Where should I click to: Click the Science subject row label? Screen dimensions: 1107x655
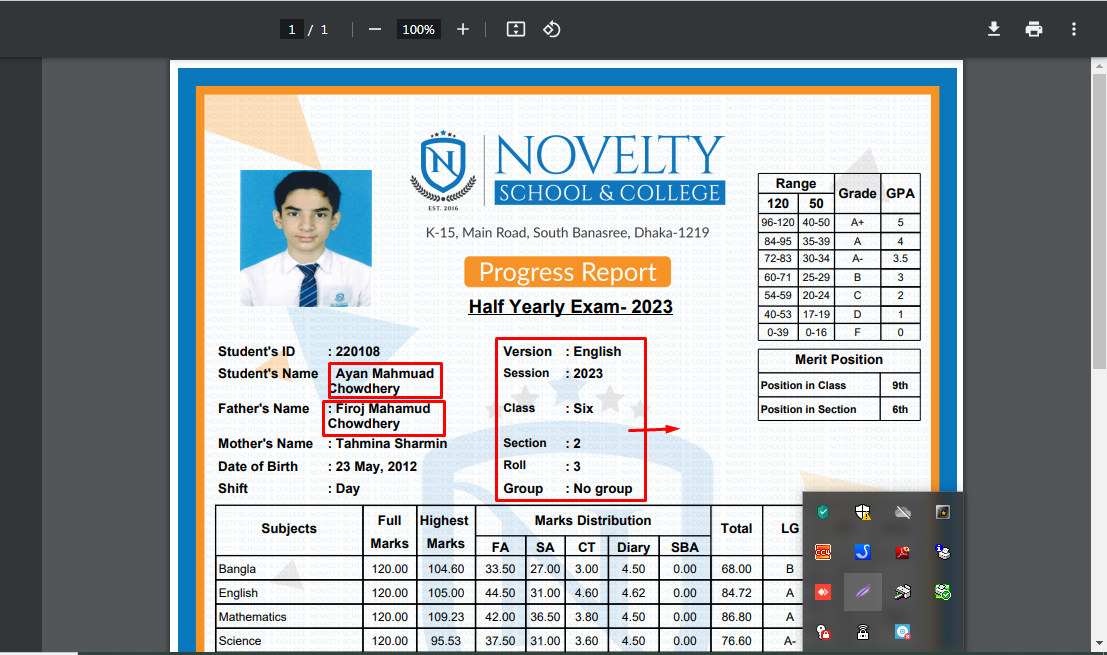click(239, 641)
